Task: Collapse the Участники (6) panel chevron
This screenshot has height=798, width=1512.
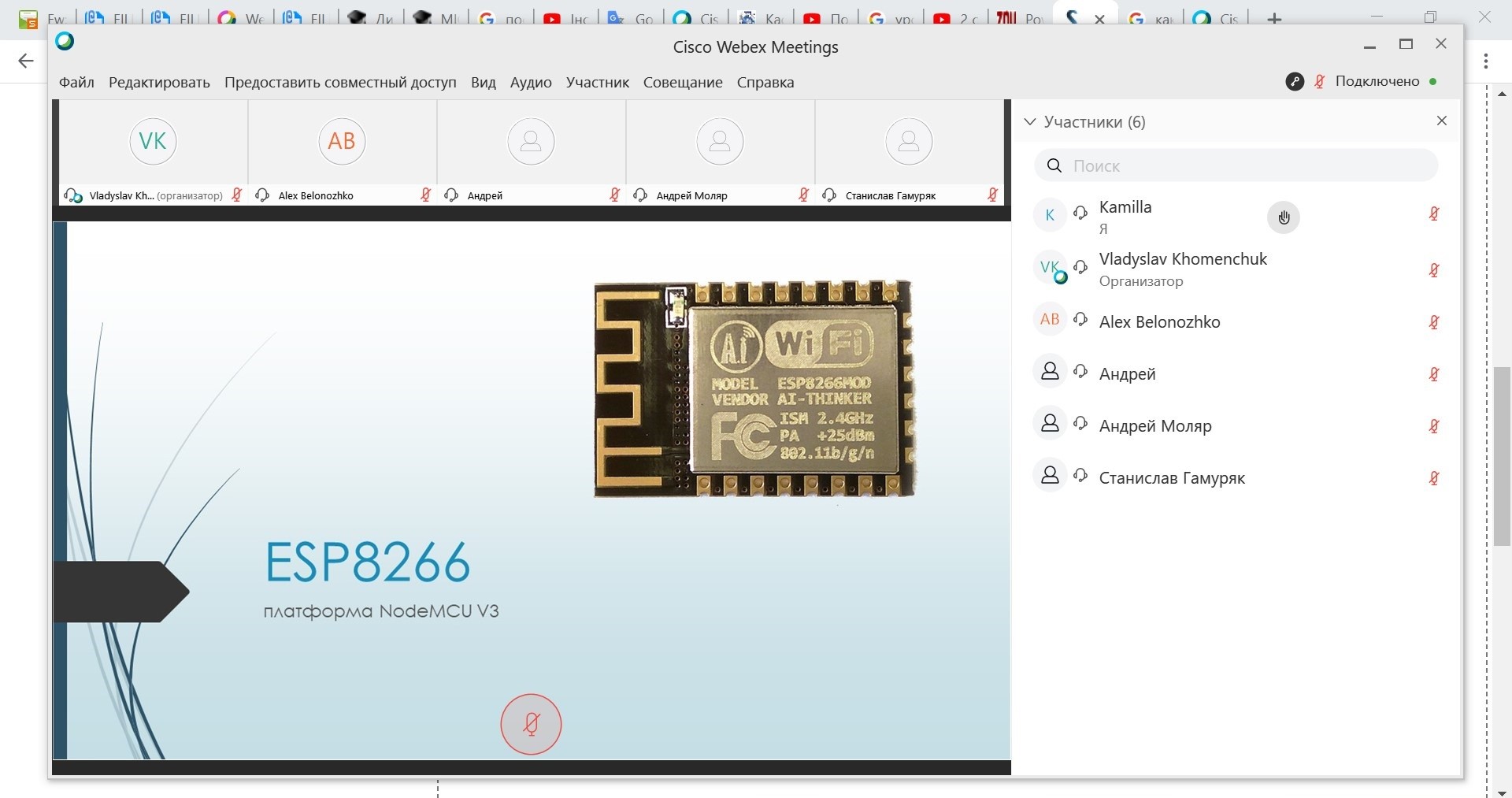Action: point(1029,121)
